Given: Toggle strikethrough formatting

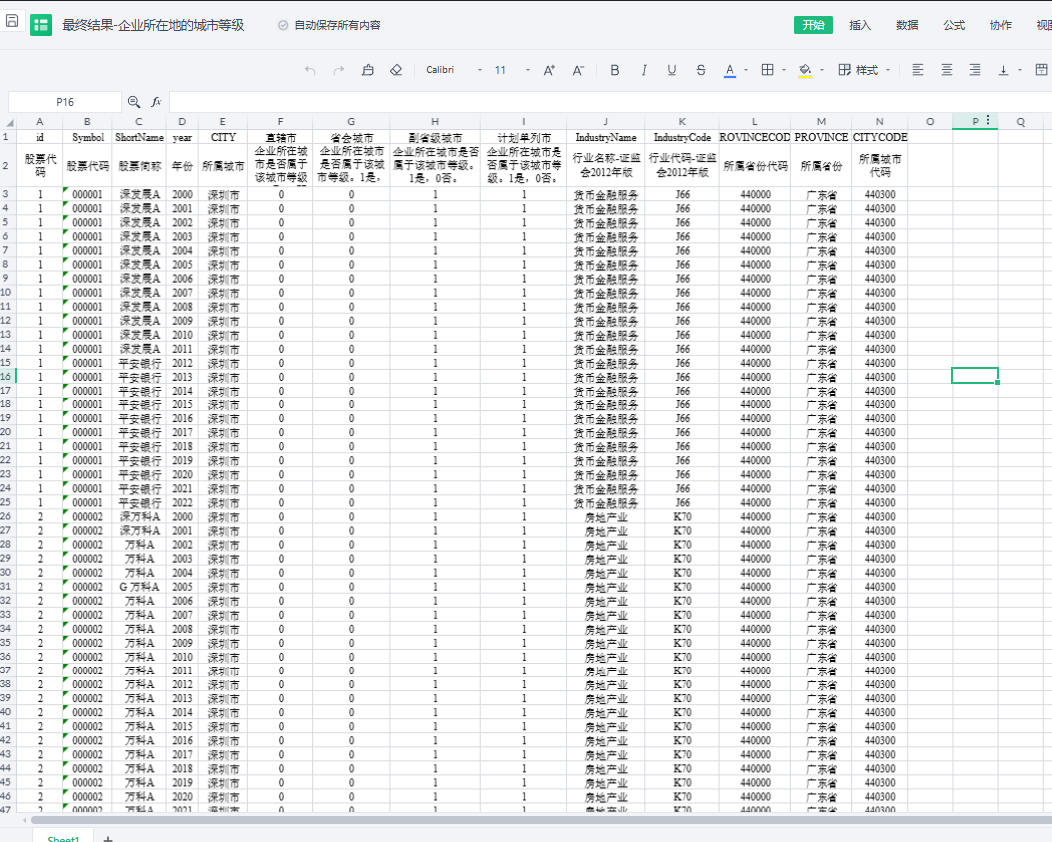Looking at the screenshot, I should click(x=700, y=70).
